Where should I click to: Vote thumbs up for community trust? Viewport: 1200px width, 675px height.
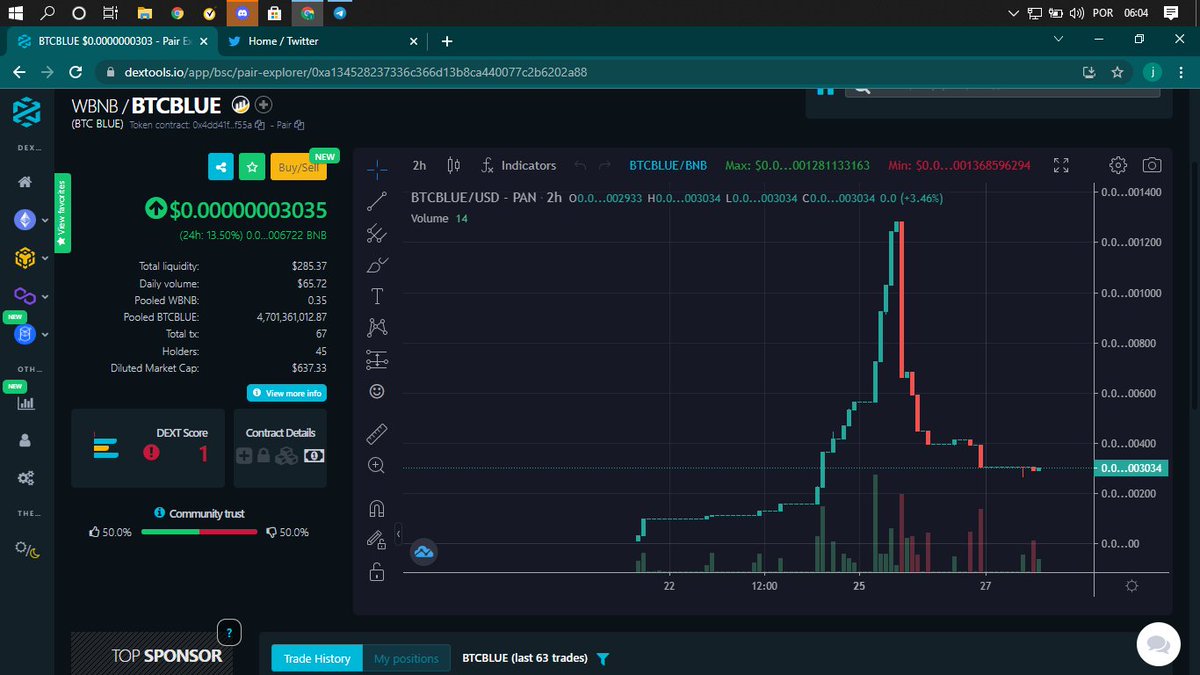coord(95,532)
